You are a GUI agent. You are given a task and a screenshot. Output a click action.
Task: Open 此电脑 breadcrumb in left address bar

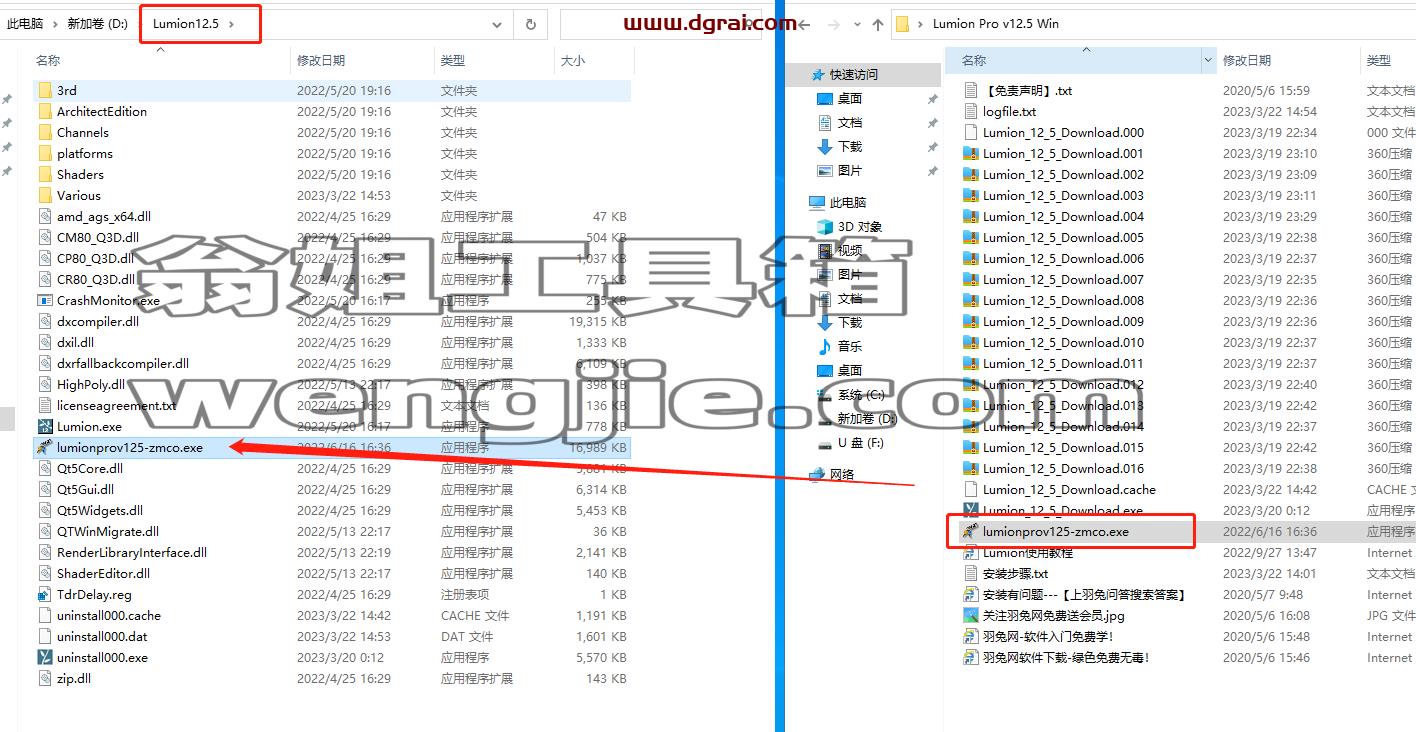point(26,24)
